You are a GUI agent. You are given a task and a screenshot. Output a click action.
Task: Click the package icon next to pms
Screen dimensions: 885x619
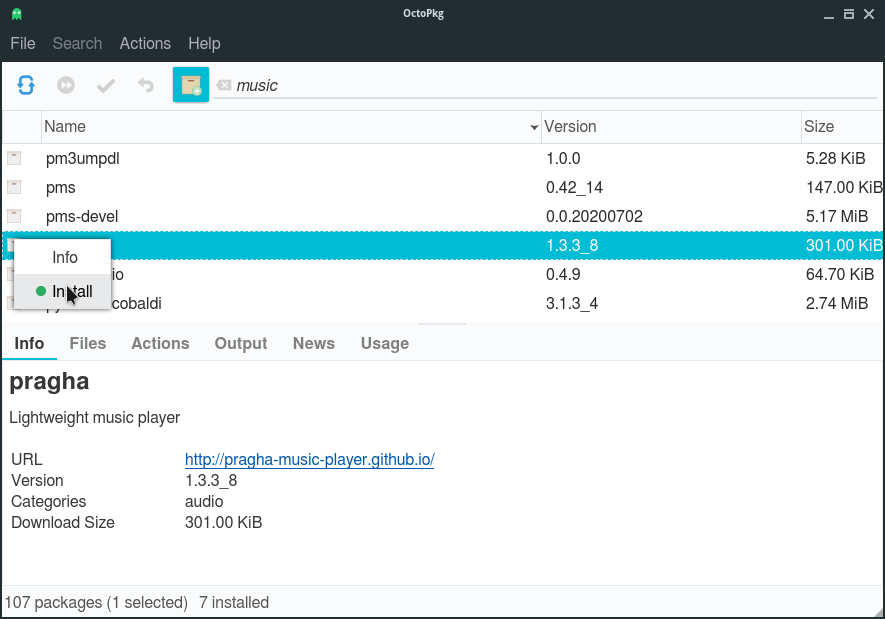tap(14, 187)
